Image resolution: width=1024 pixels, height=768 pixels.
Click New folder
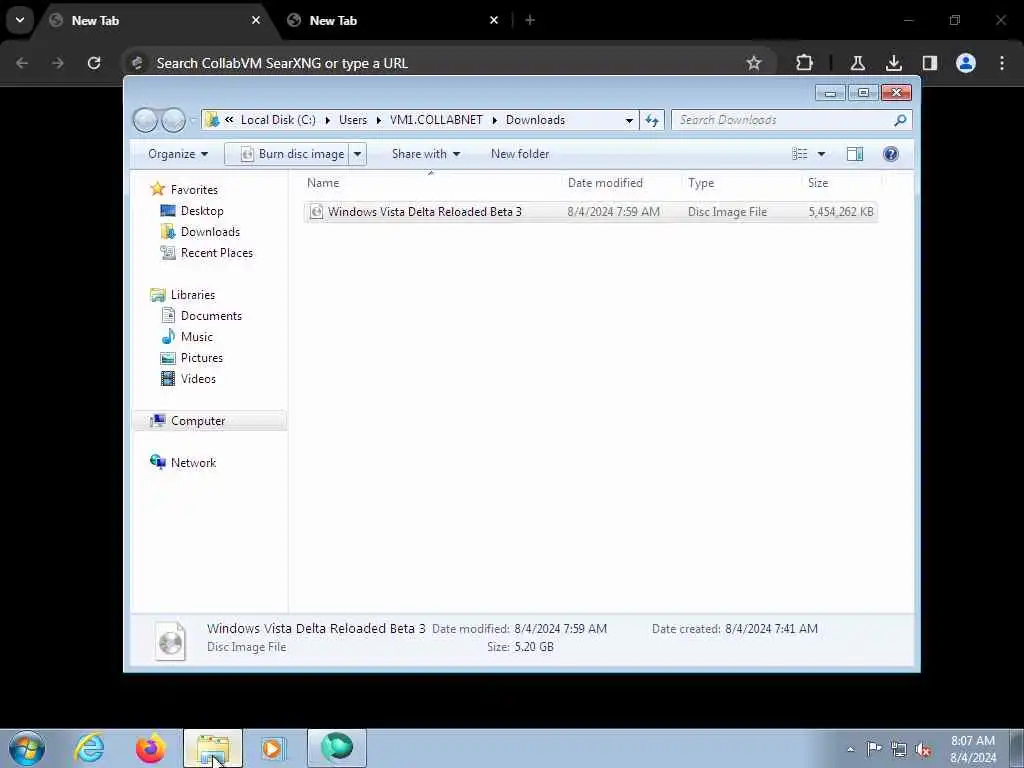pos(520,154)
